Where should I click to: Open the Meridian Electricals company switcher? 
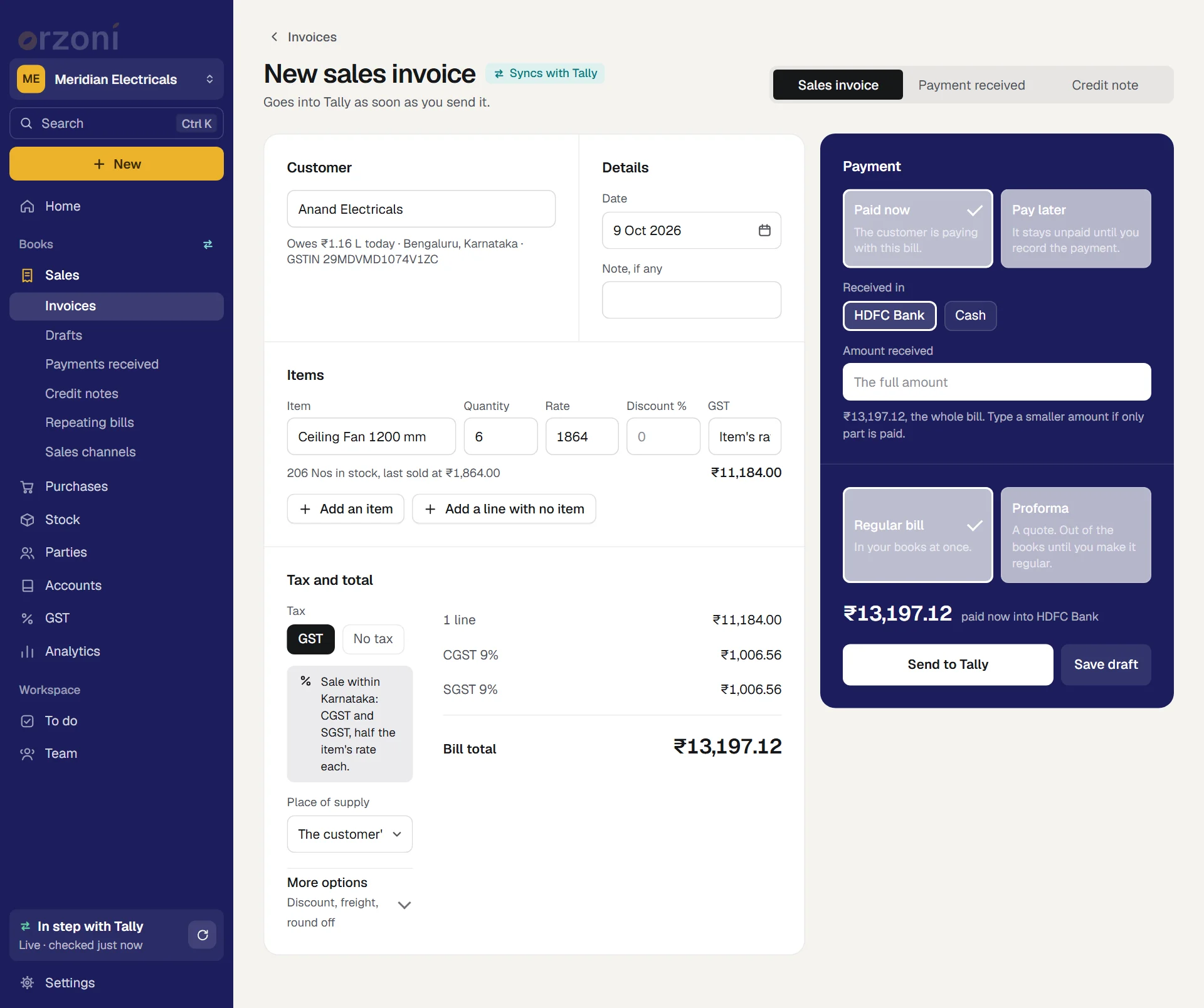coord(117,79)
